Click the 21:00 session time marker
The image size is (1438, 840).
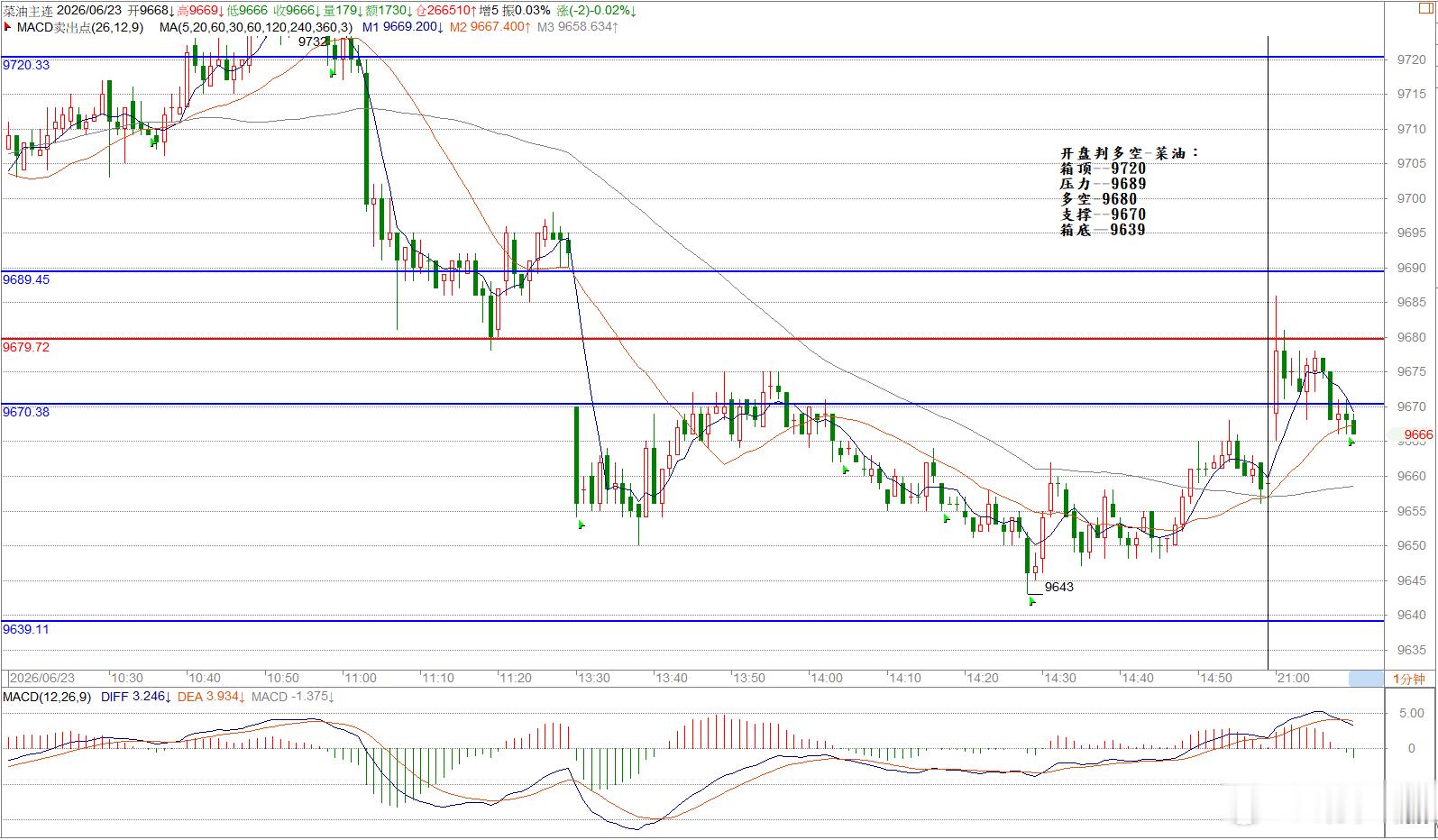click(1292, 678)
